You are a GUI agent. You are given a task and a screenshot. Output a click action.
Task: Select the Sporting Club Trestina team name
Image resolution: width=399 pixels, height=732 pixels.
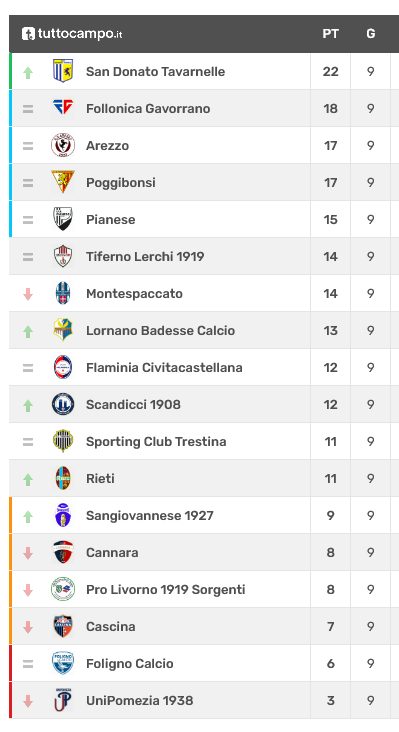pos(156,442)
